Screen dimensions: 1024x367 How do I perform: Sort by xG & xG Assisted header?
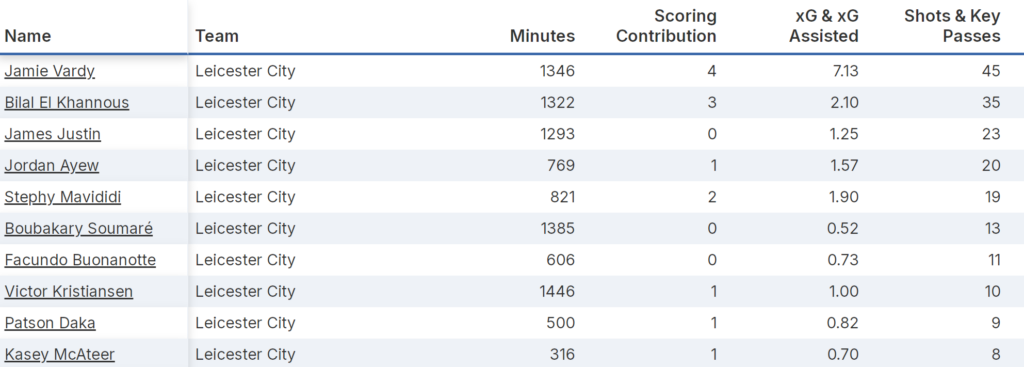(824, 26)
